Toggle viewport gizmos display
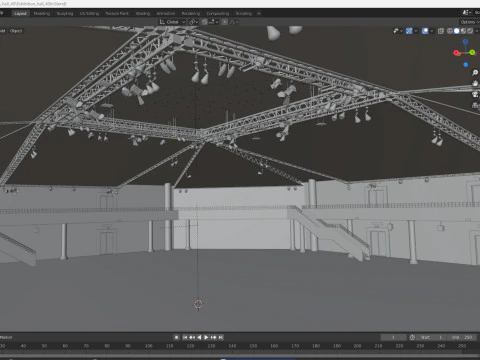Image resolution: width=480 pixels, height=360 pixels. tap(409, 31)
